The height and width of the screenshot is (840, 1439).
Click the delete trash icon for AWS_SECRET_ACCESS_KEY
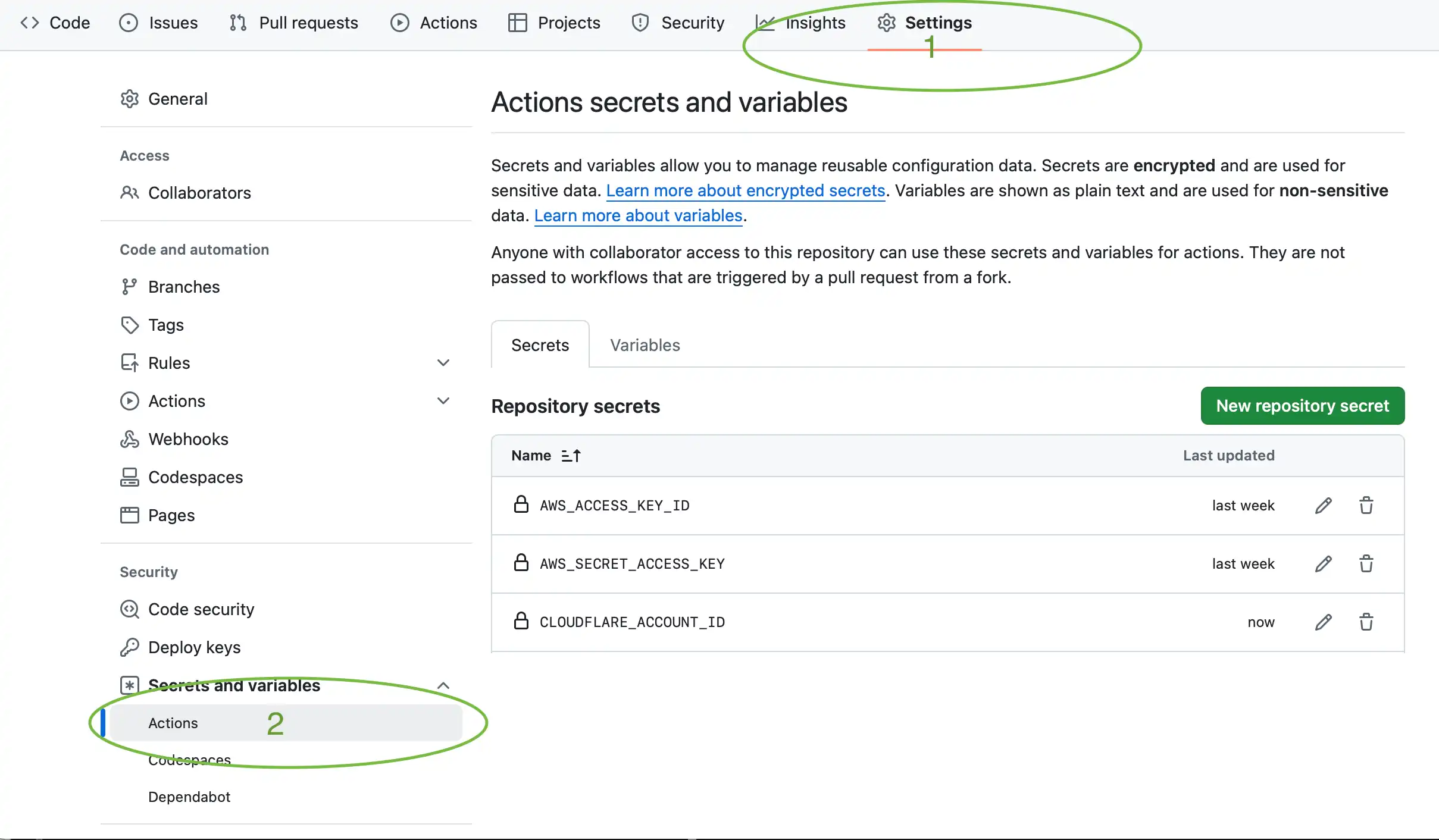[x=1365, y=563]
